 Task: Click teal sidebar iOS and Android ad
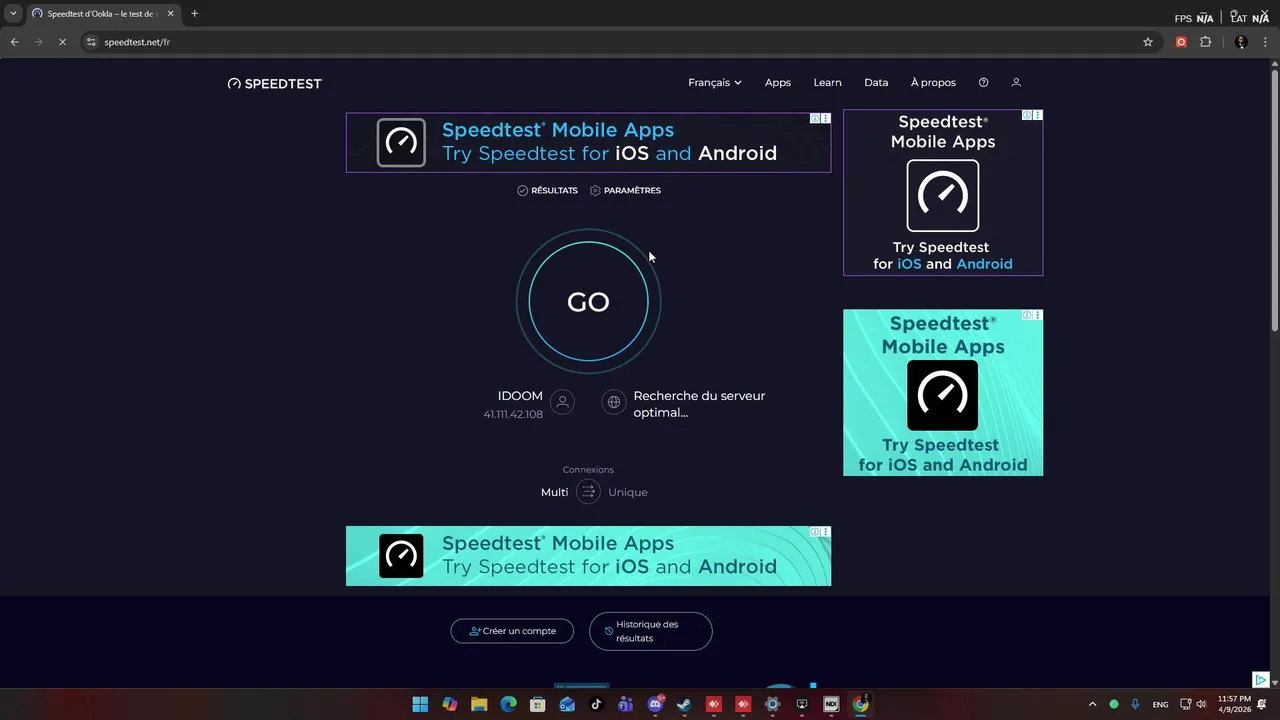(x=943, y=392)
